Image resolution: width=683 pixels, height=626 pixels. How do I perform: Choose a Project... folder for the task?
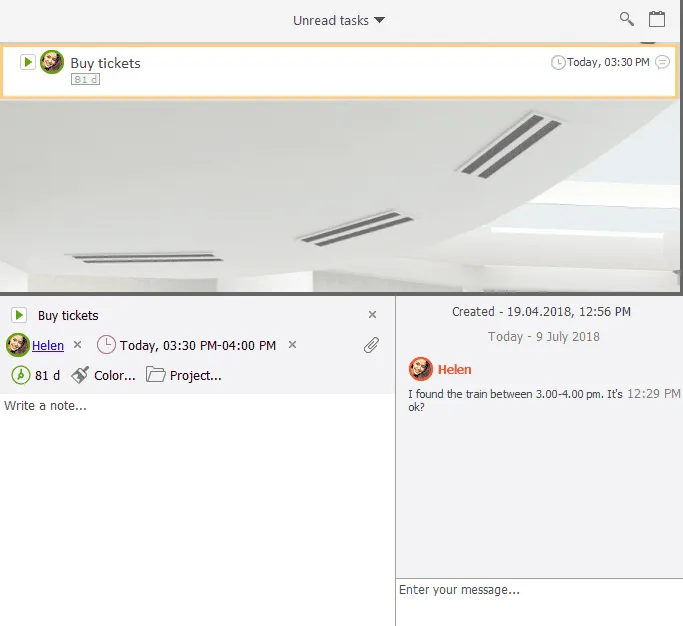click(x=183, y=375)
